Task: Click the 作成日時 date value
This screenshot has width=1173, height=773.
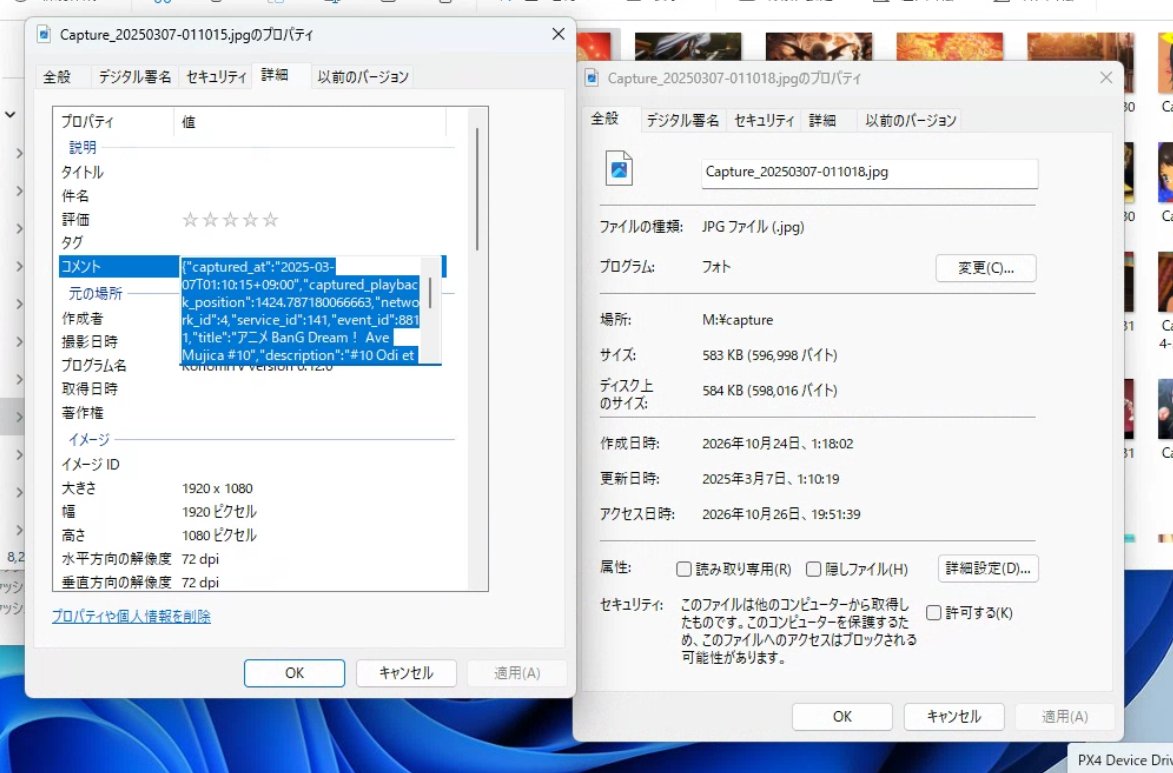Action: tap(777, 444)
